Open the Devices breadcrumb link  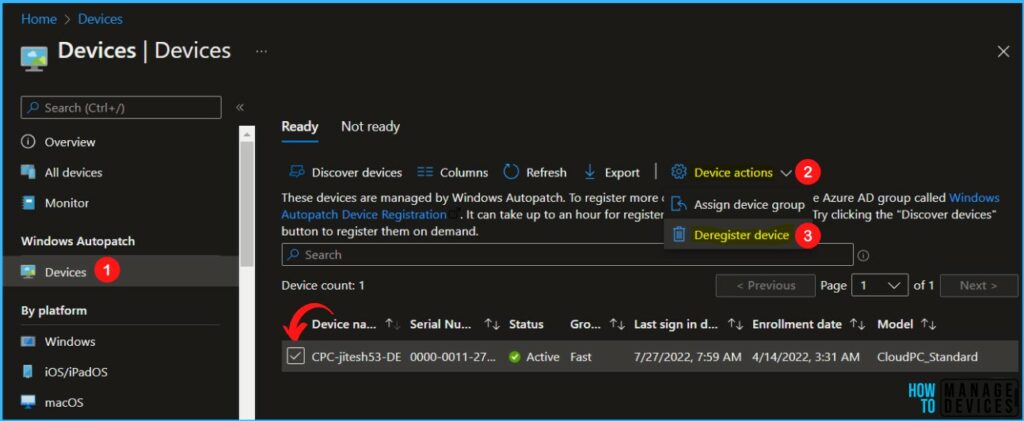(100, 19)
